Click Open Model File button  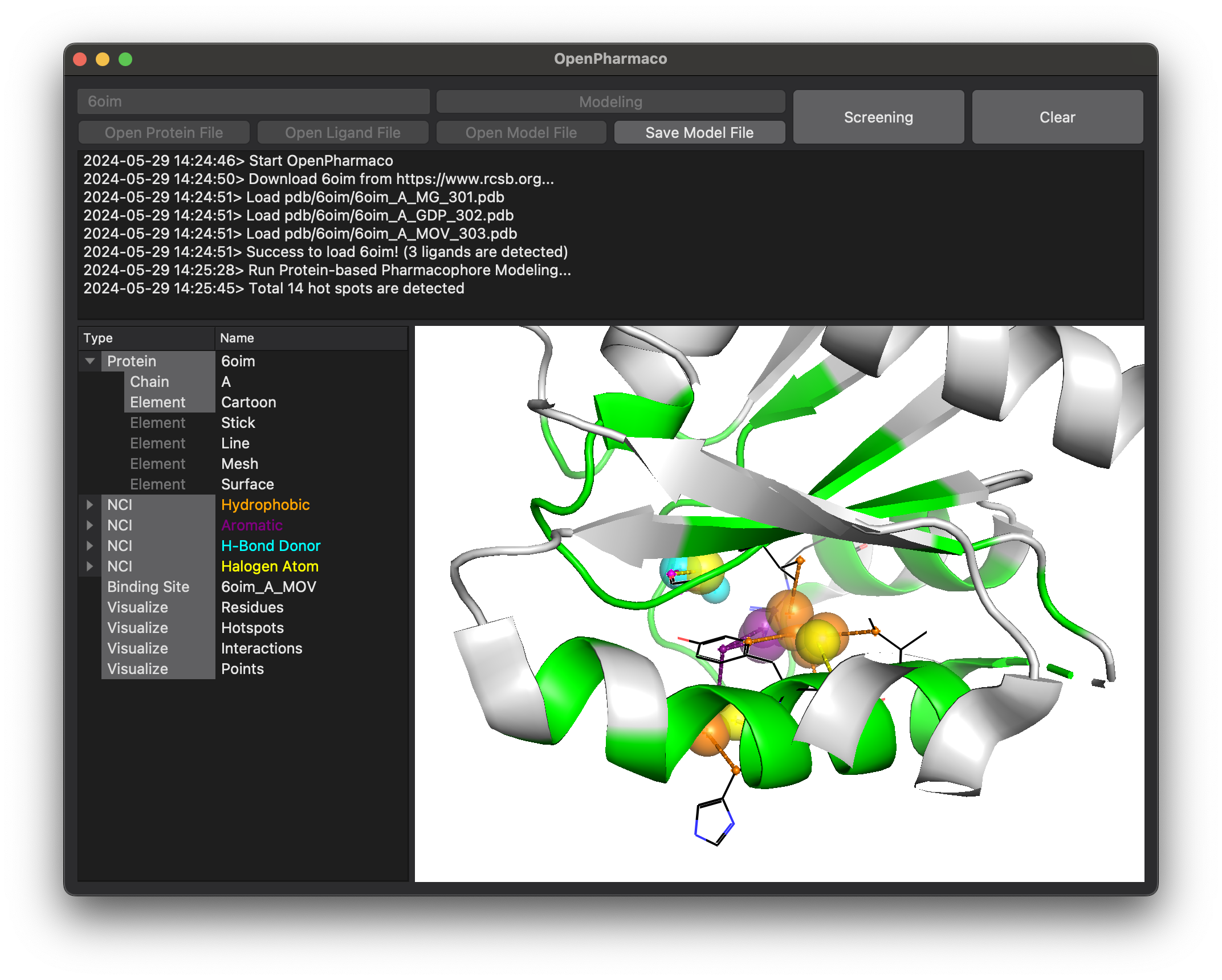point(521,133)
